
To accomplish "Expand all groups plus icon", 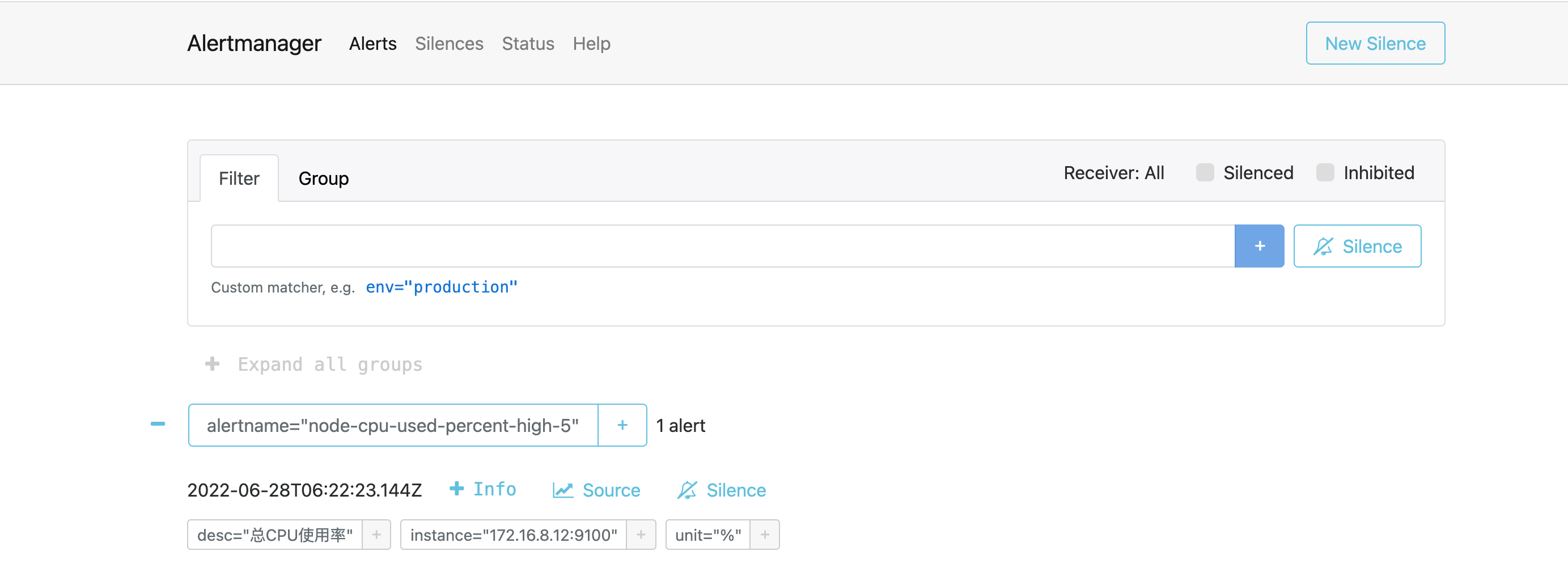I will 212,364.
